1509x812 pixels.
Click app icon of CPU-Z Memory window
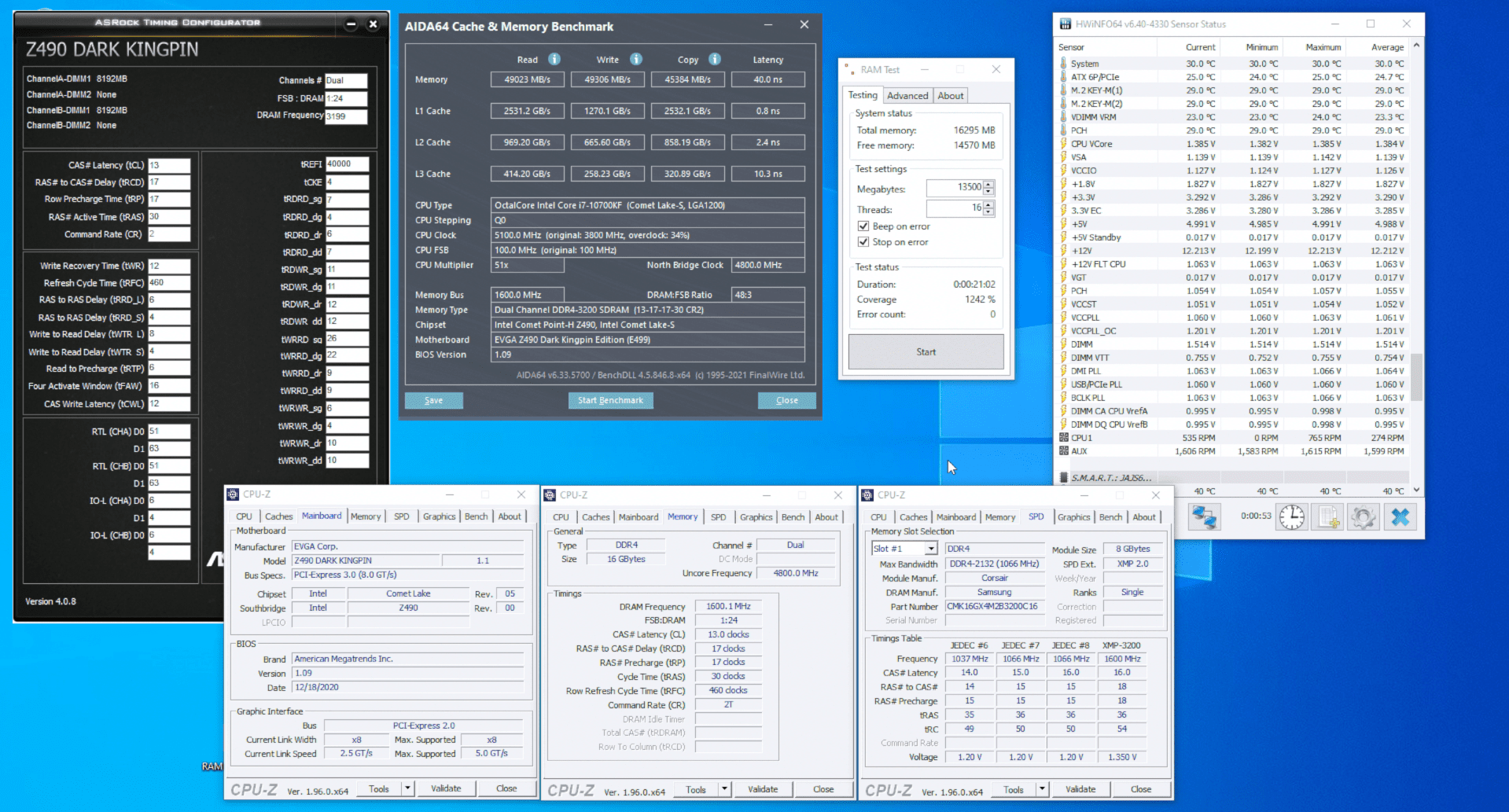point(550,495)
